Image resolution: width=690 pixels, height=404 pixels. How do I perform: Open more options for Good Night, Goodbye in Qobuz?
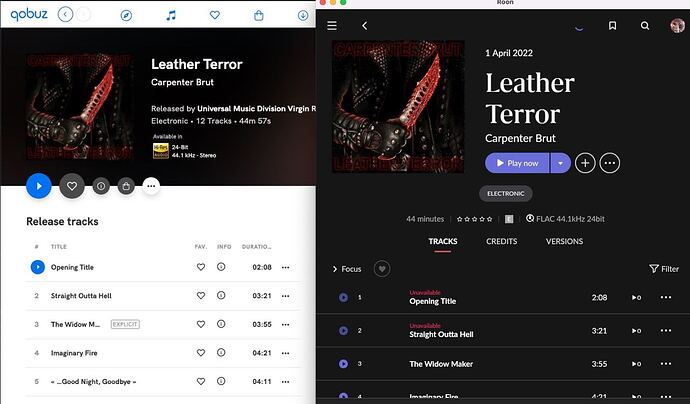pos(286,382)
